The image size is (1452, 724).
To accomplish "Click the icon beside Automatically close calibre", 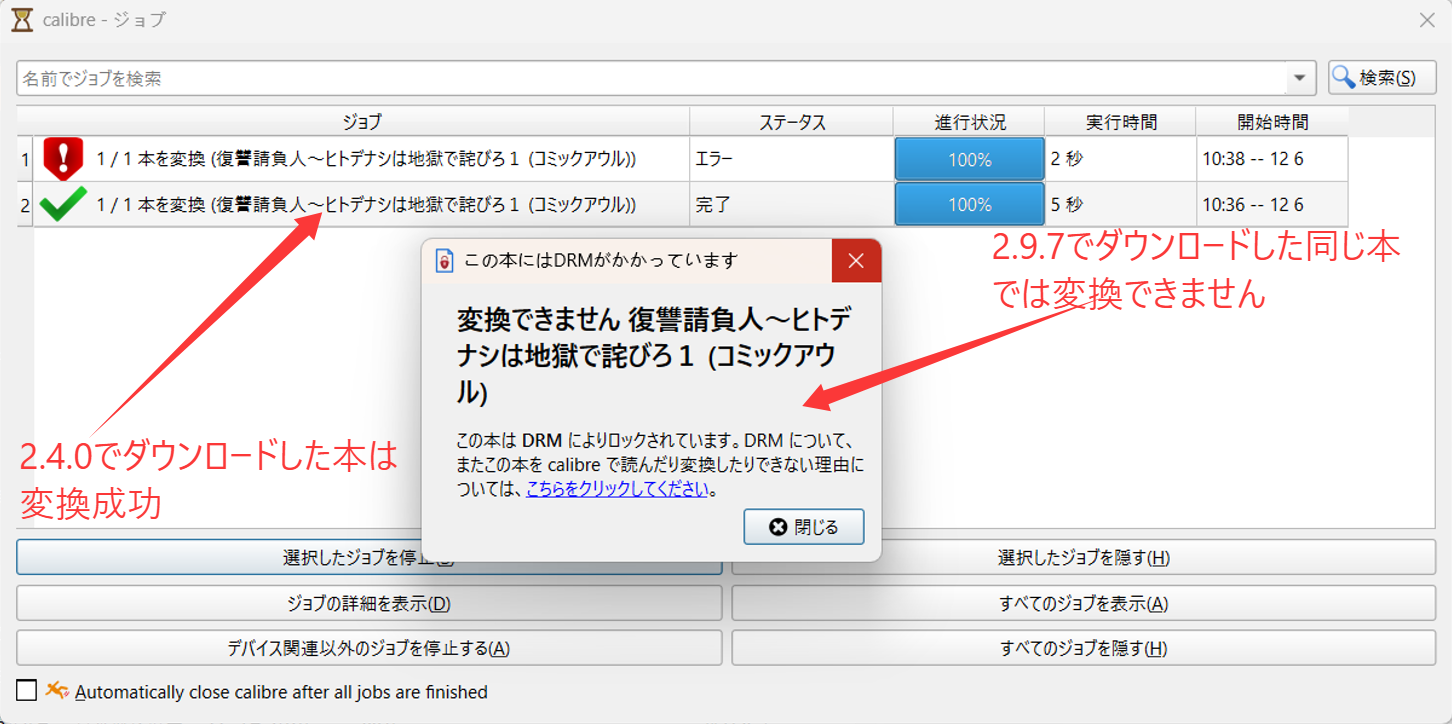I will [57, 690].
